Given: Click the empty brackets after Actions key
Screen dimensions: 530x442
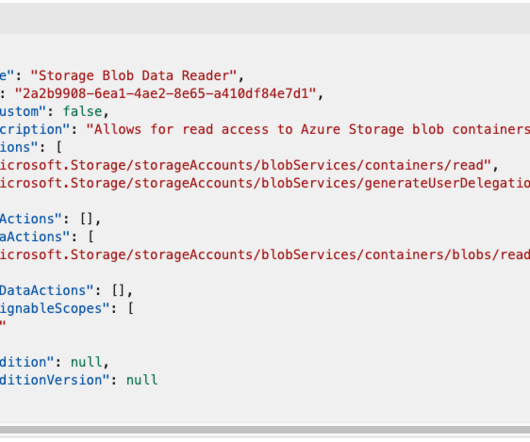Looking at the screenshot, I should pyautogui.click(x=86, y=219).
